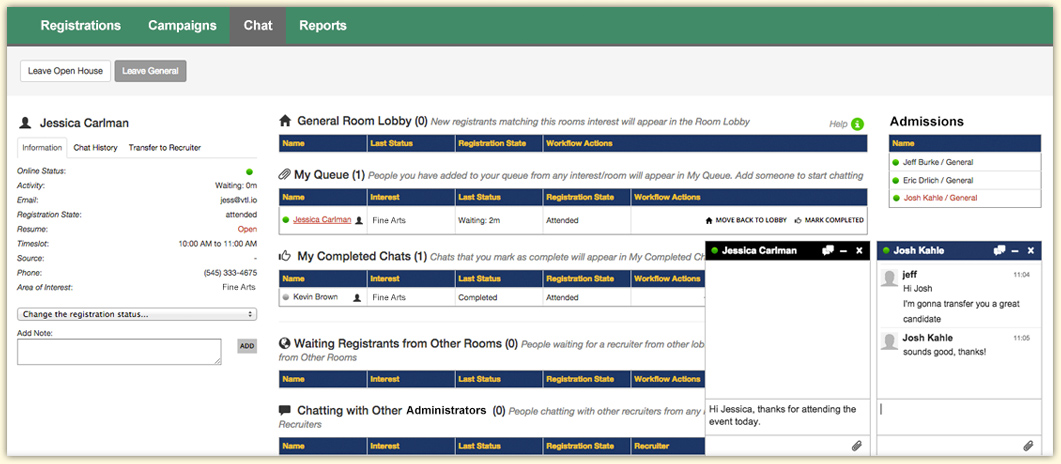
Task: Click the Add Note text field
Action: pos(119,351)
